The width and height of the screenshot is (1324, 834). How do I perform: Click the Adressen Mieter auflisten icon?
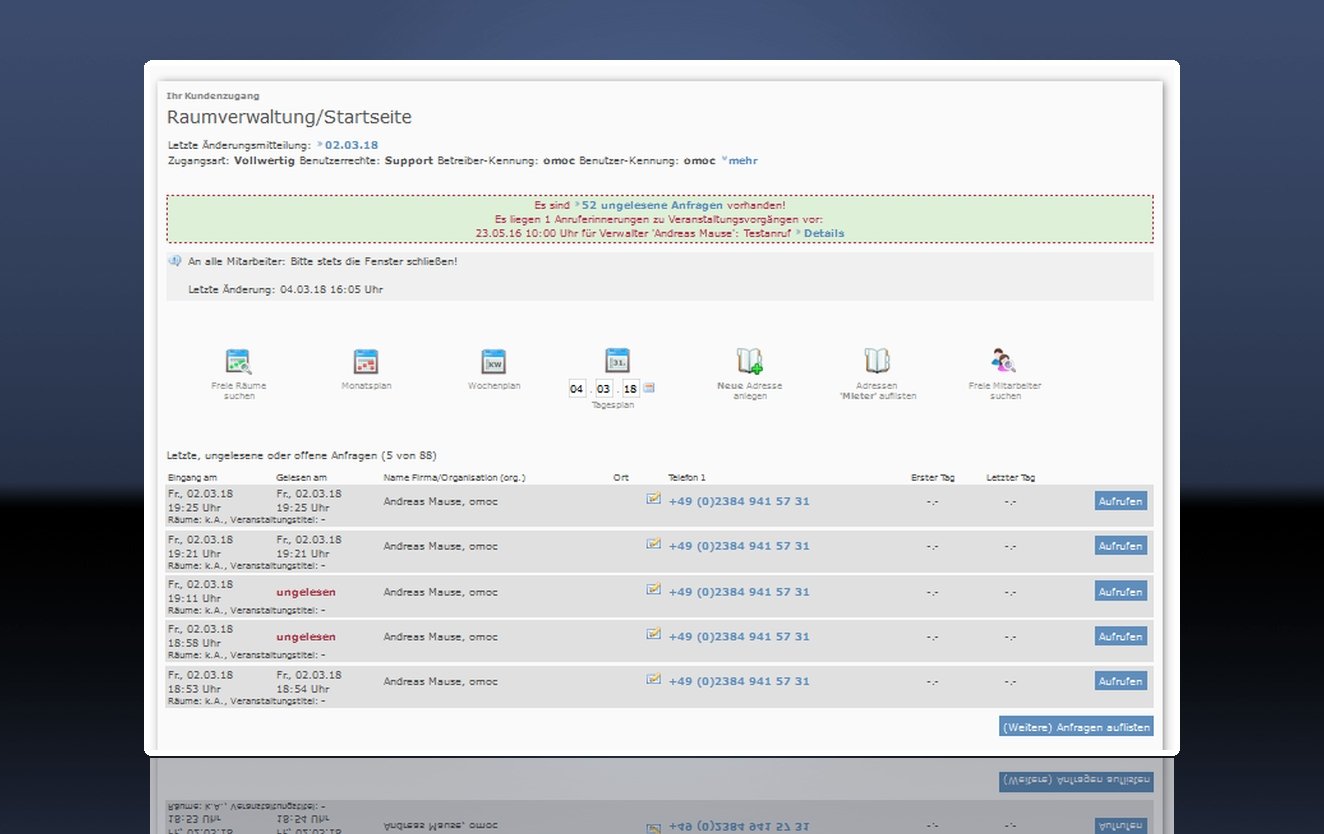[x=877, y=361]
